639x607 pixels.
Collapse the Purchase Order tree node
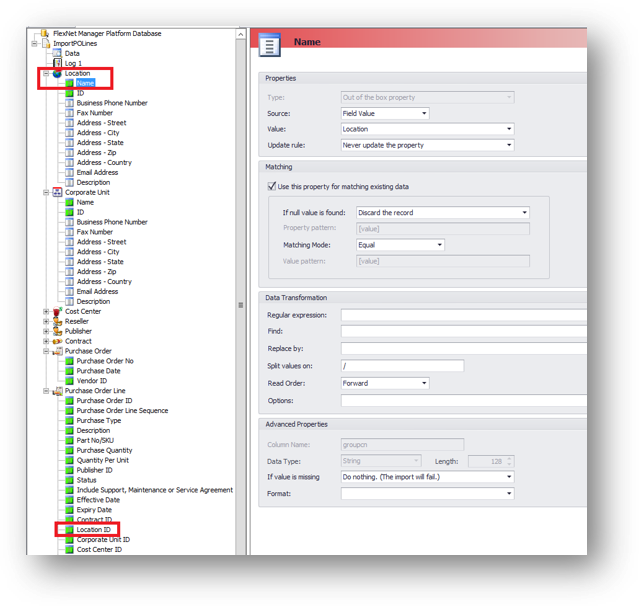[46, 351]
